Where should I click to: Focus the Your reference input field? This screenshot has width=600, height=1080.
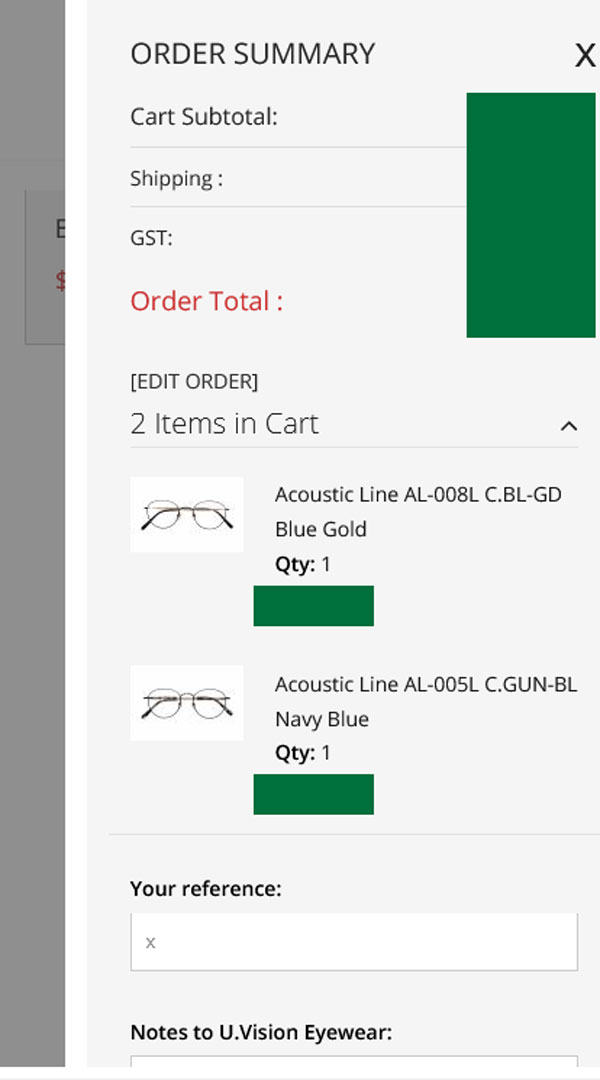[354, 942]
